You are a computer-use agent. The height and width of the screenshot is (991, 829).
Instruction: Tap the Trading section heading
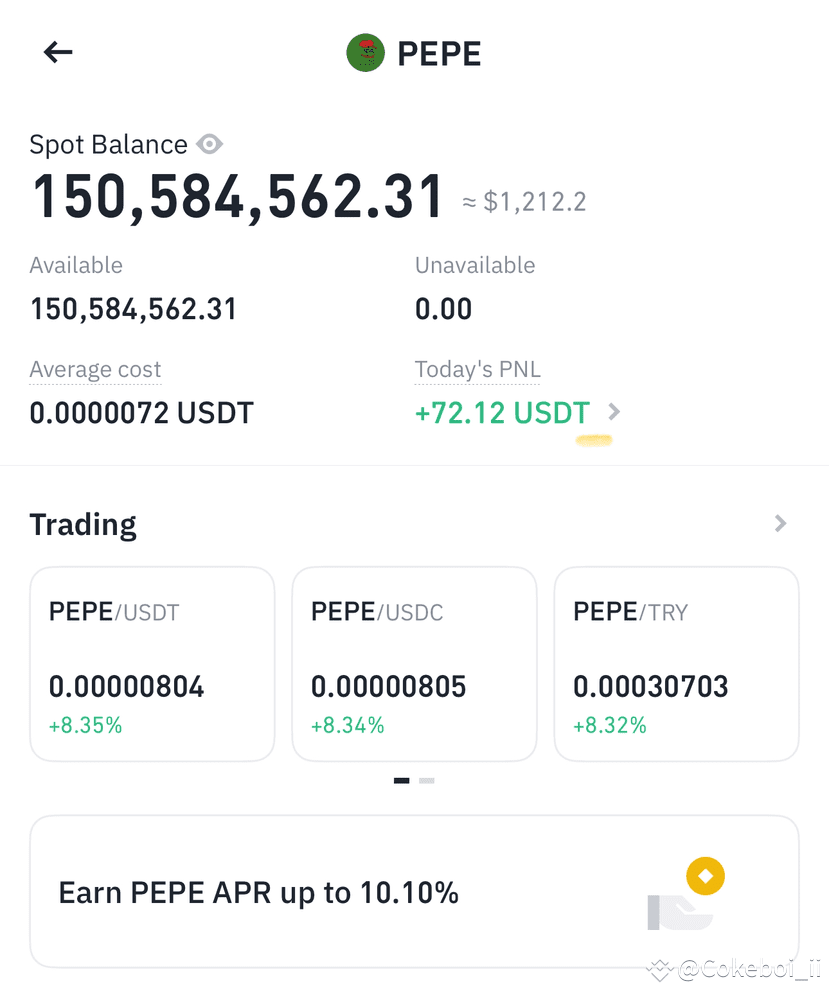click(83, 525)
